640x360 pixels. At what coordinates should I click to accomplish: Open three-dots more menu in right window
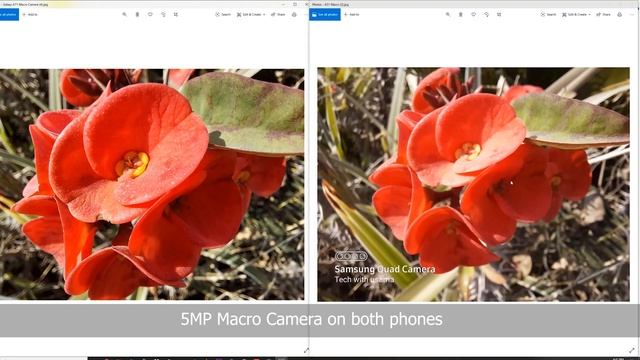point(632,14)
